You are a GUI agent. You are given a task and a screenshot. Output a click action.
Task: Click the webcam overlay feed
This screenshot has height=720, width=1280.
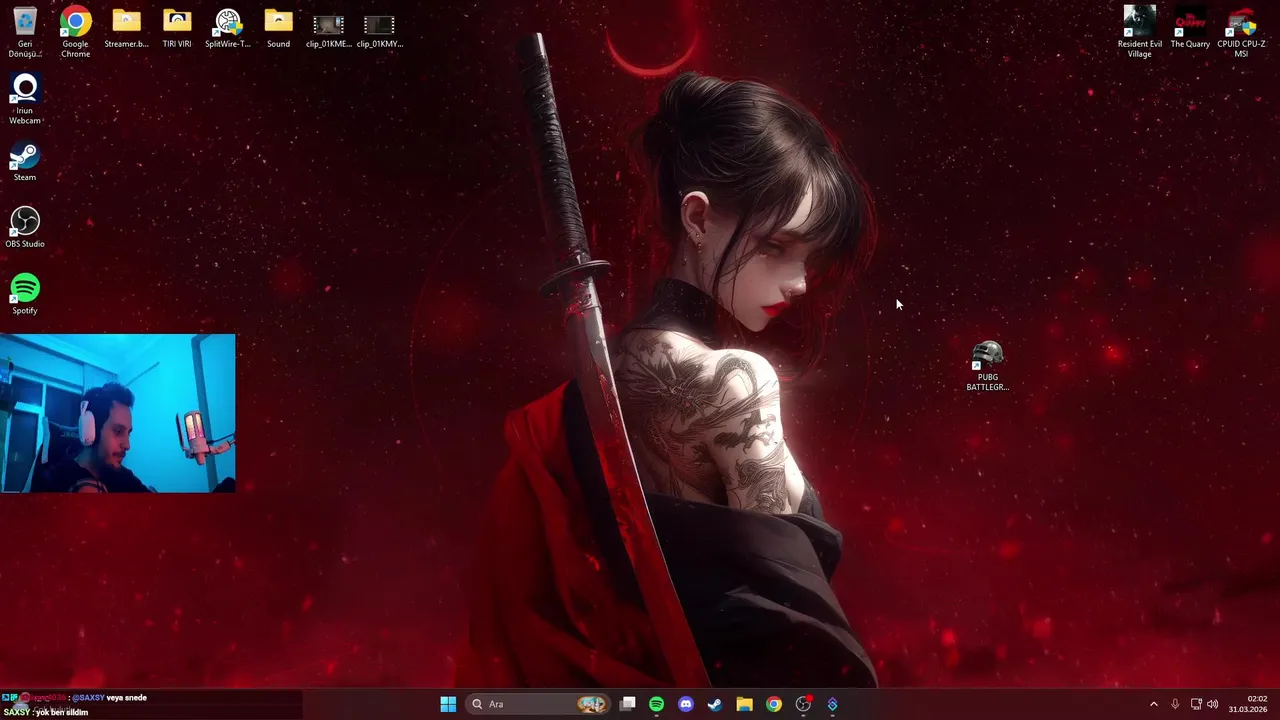tap(118, 413)
